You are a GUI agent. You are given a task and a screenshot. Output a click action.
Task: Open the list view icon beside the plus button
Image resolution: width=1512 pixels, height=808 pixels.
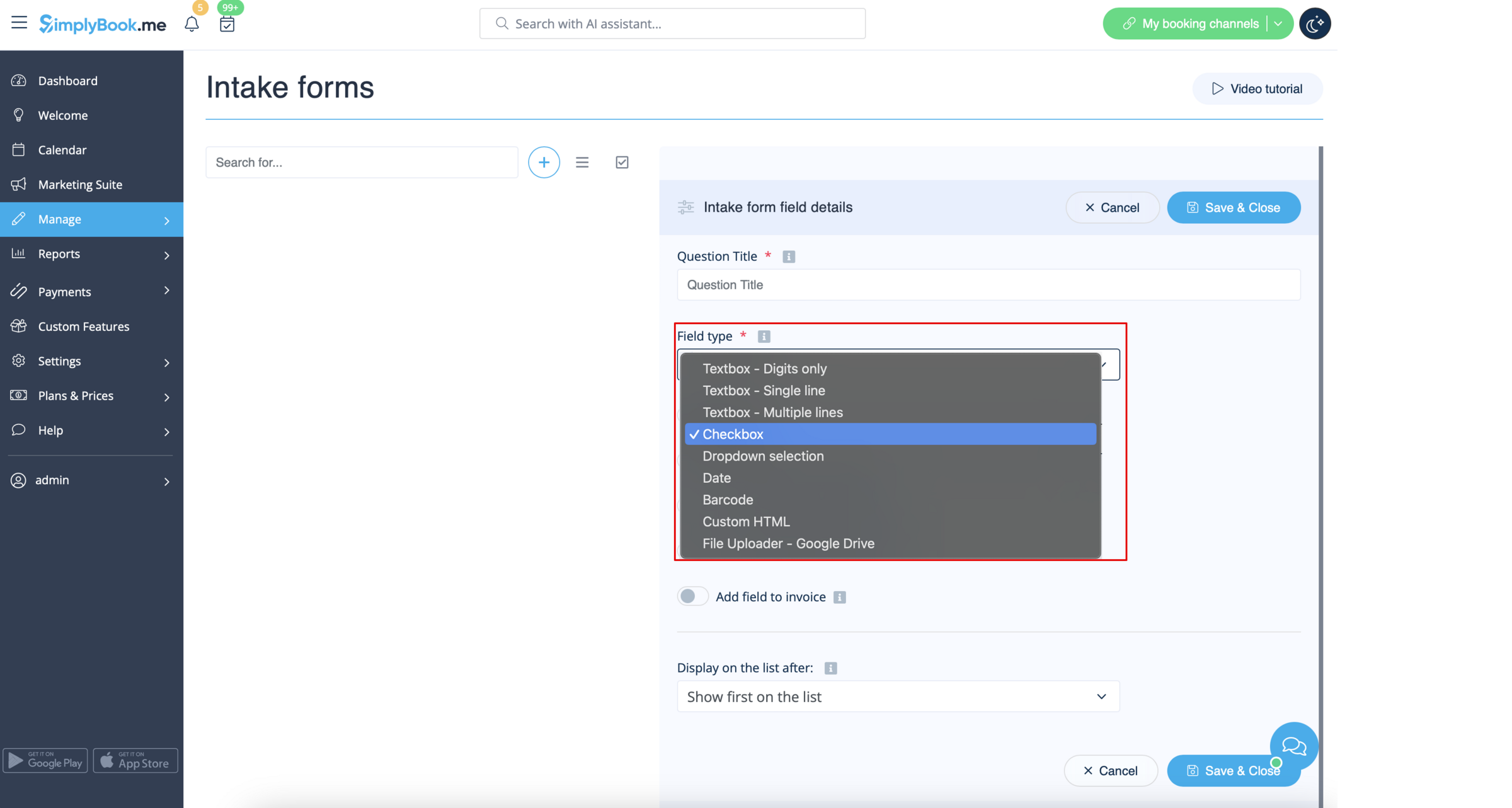tap(582, 162)
